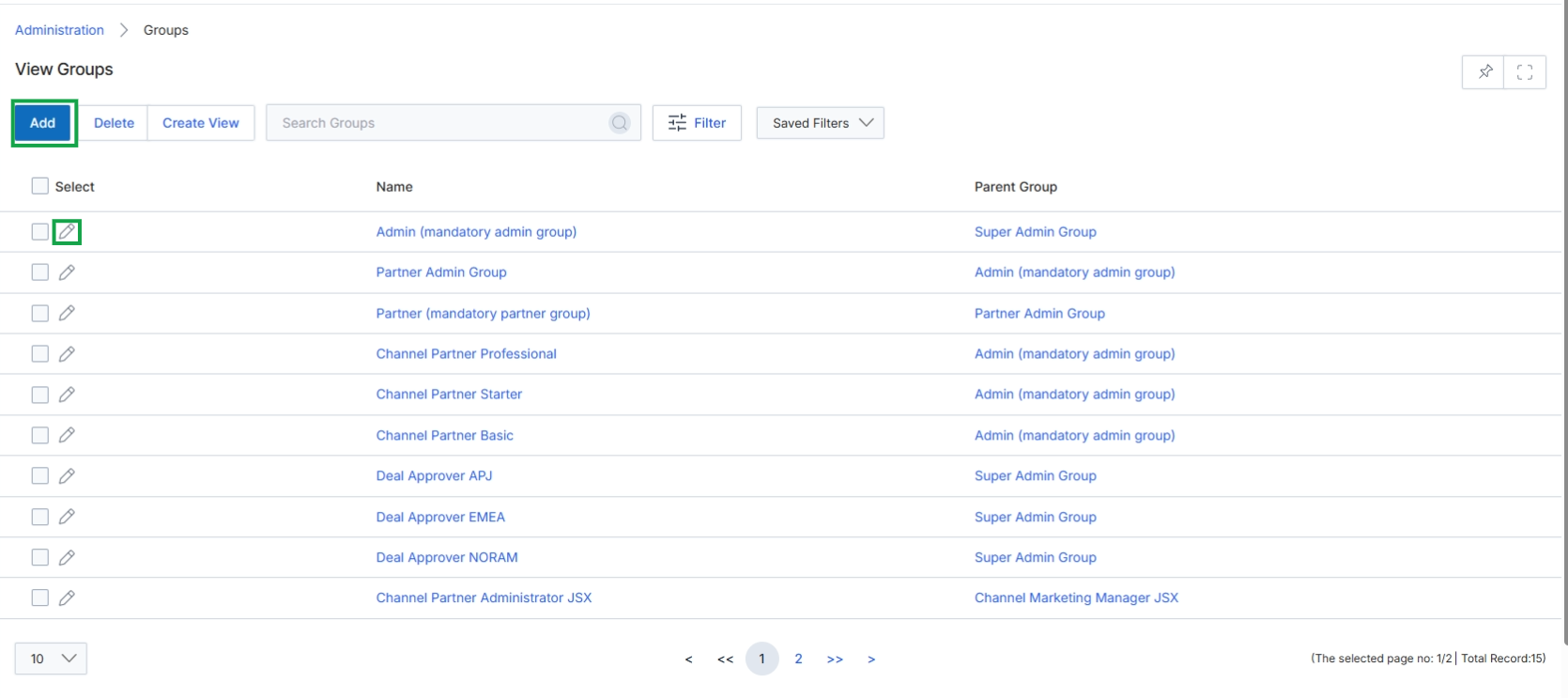Jump to the last page (>>)

pyautogui.click(x=835, y=659)
